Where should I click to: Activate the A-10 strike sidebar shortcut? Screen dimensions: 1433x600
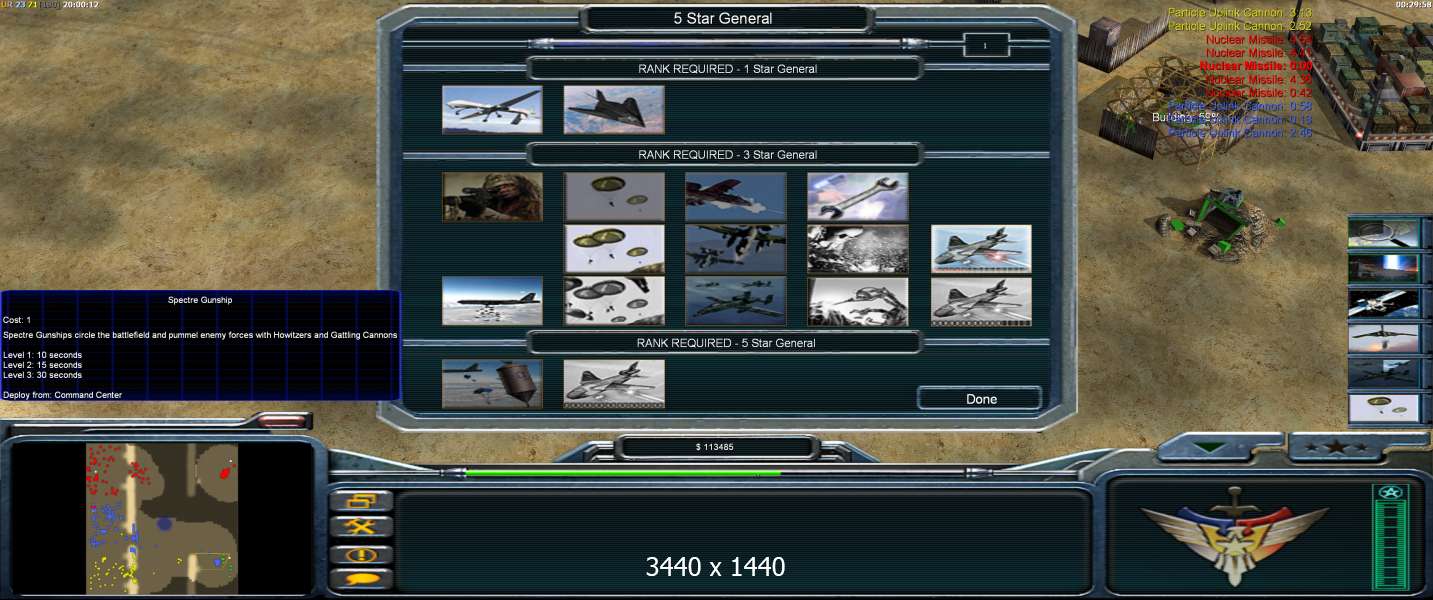pos(1384,373)
